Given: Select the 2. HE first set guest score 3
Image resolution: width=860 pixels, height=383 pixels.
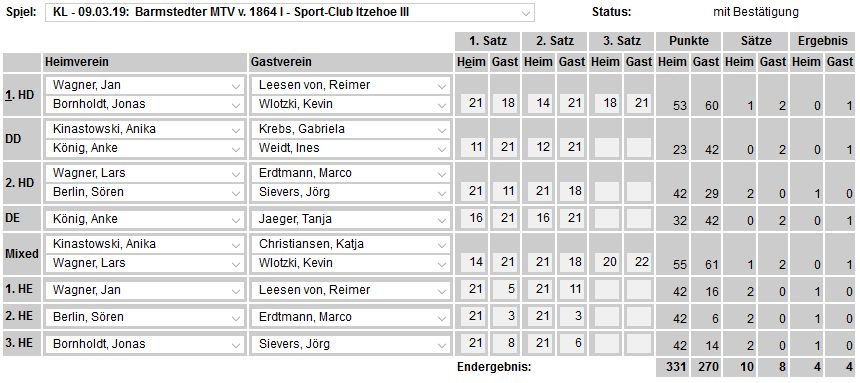Looking at the screenshot, I should tap(505, 316).
